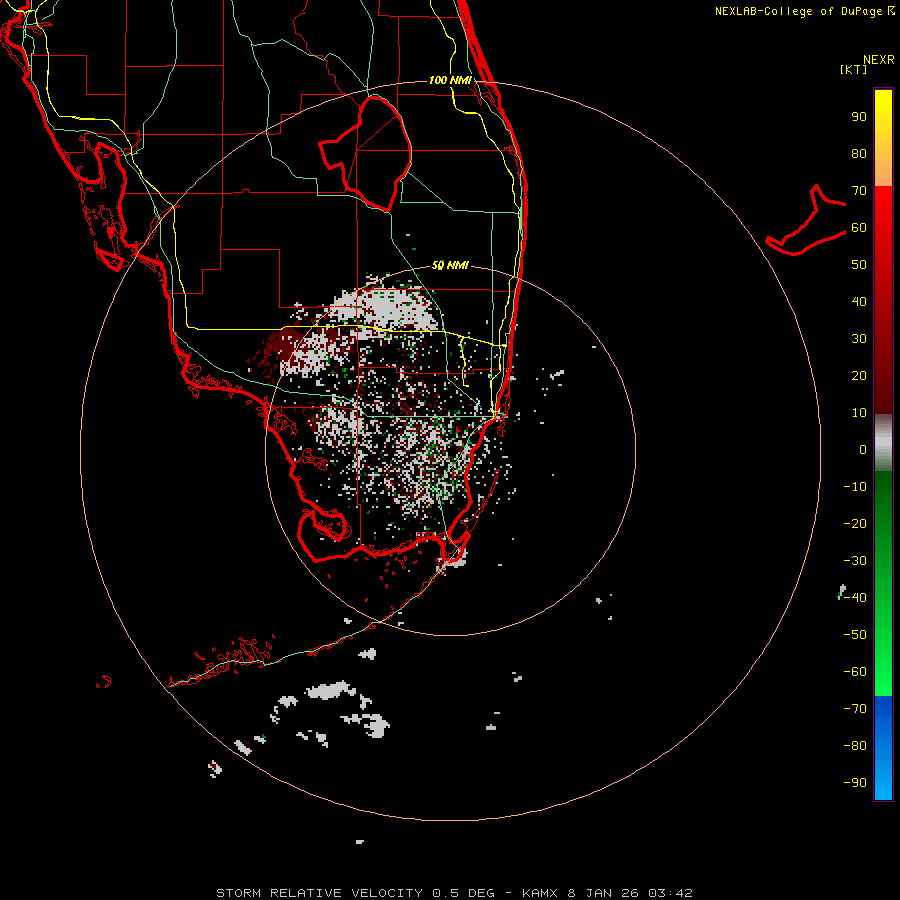The width and height of the screenshot is (900, 900).
Task: Click the -50 value on the velocity scale
Action: pyautogui.click(x=855, y=635)
